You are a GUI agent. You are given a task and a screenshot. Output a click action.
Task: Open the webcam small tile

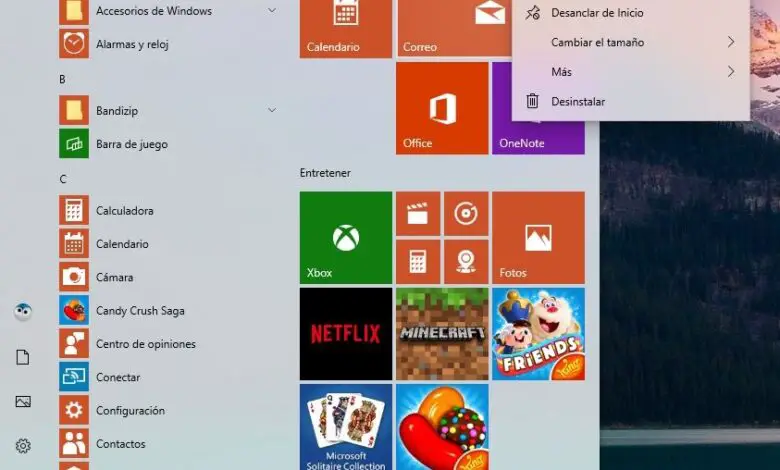tap(466, 262)
